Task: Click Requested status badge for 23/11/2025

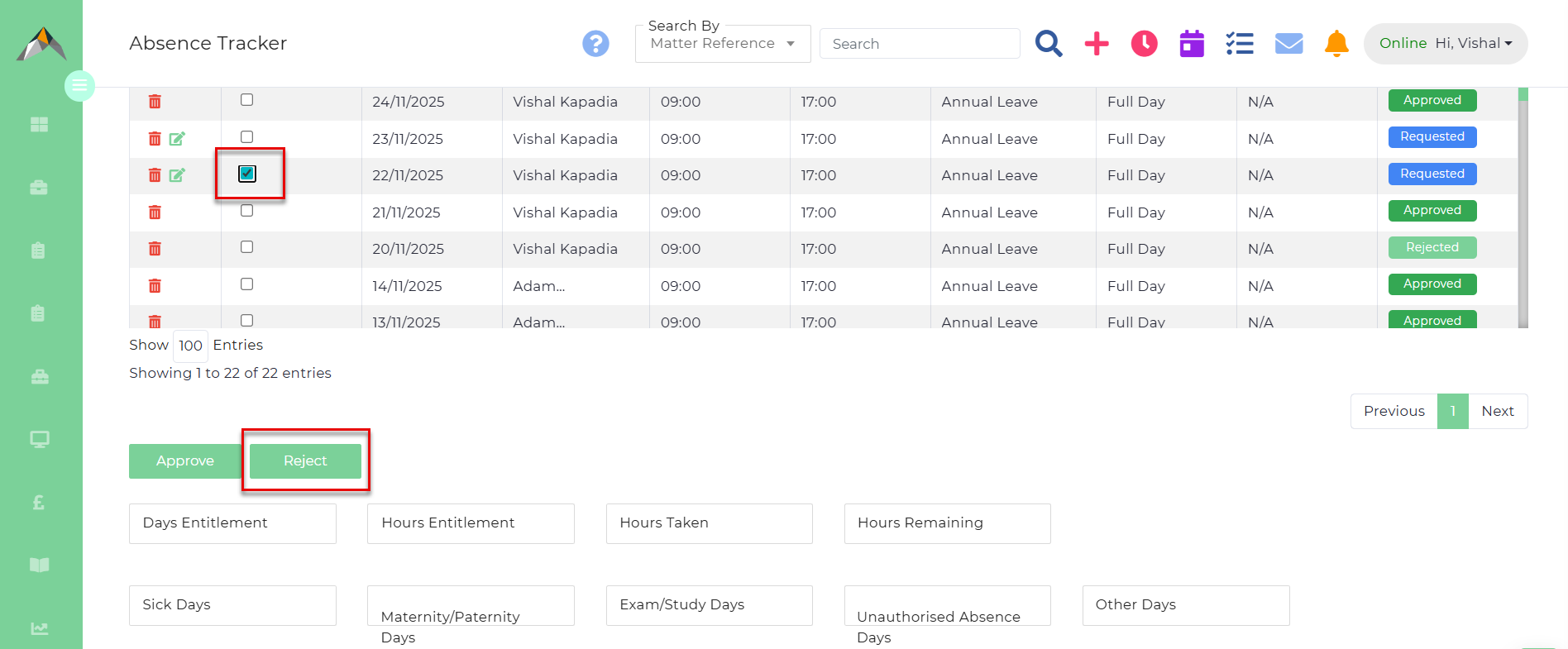Action: 1432,137
